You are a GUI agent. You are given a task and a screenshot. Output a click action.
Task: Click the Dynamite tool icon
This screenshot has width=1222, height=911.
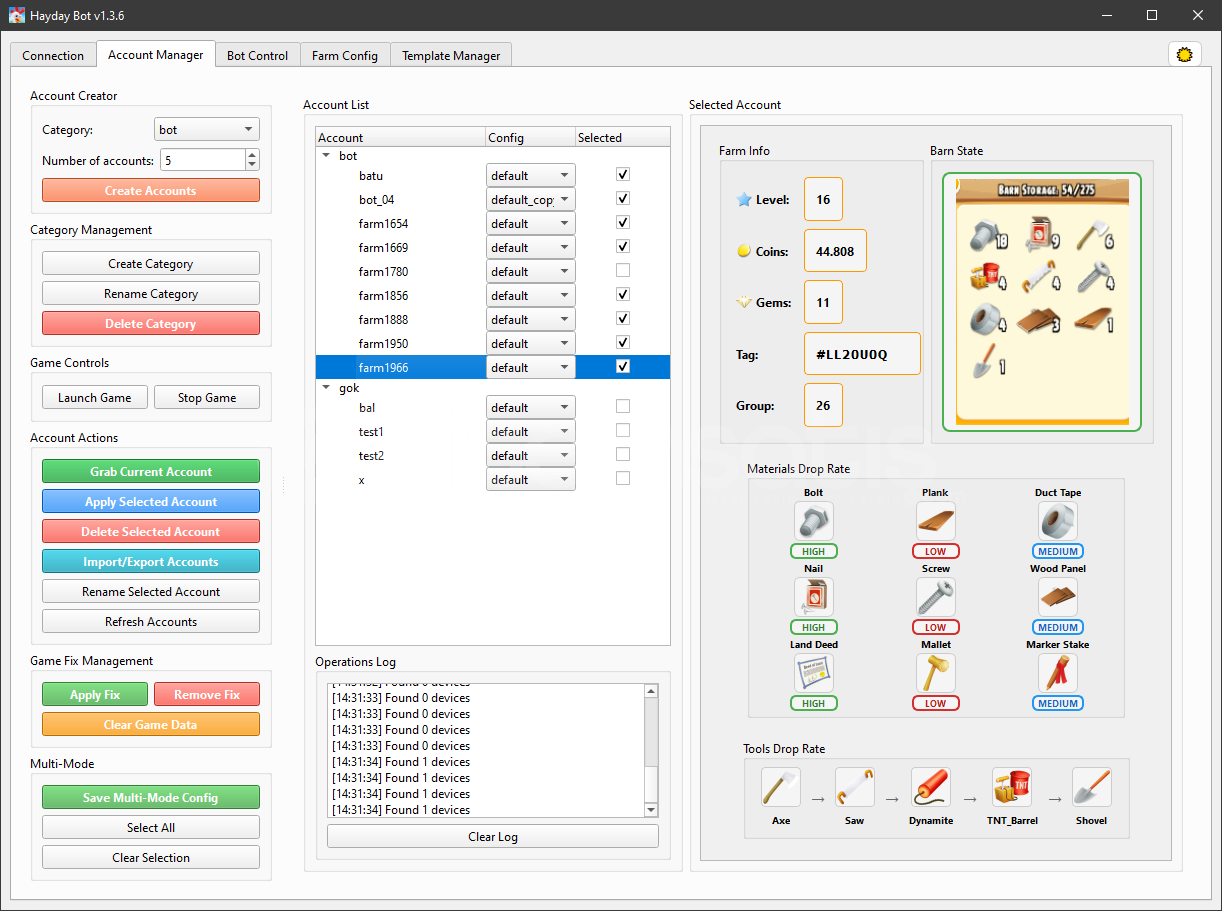[931, 788]
